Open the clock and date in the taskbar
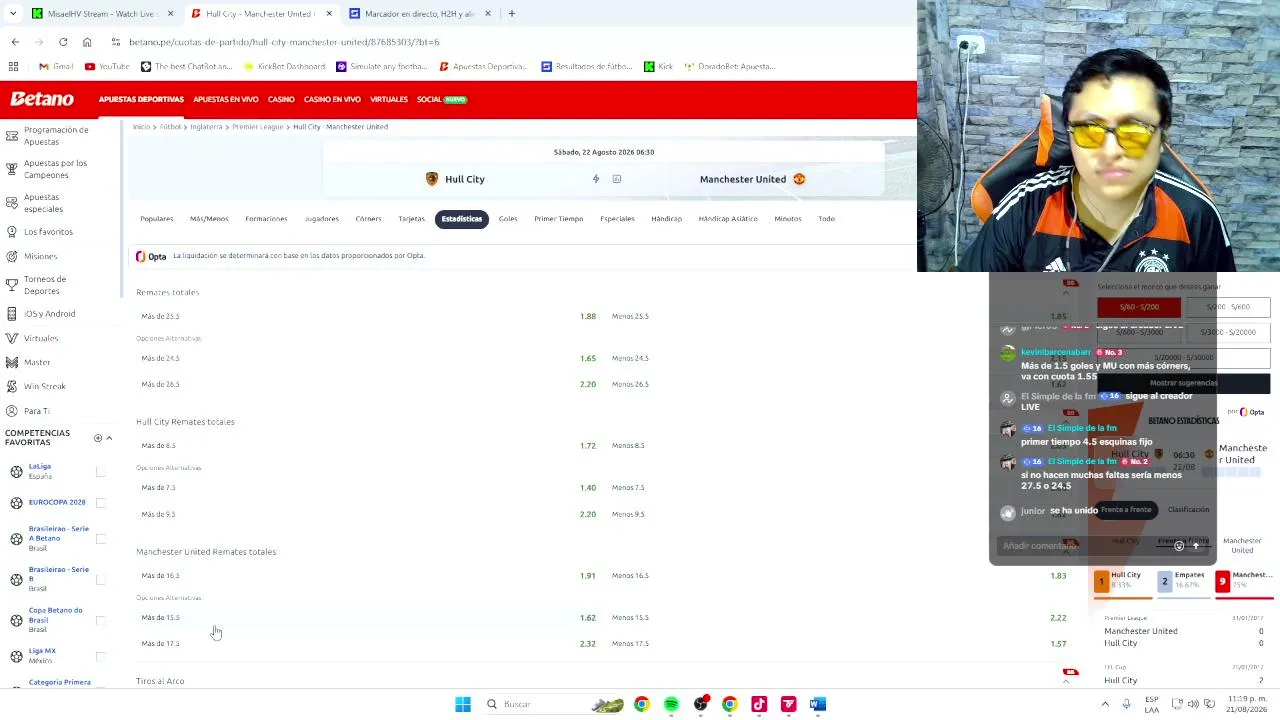Viewport: 1280px width, 720px height. click(1247, 704)
